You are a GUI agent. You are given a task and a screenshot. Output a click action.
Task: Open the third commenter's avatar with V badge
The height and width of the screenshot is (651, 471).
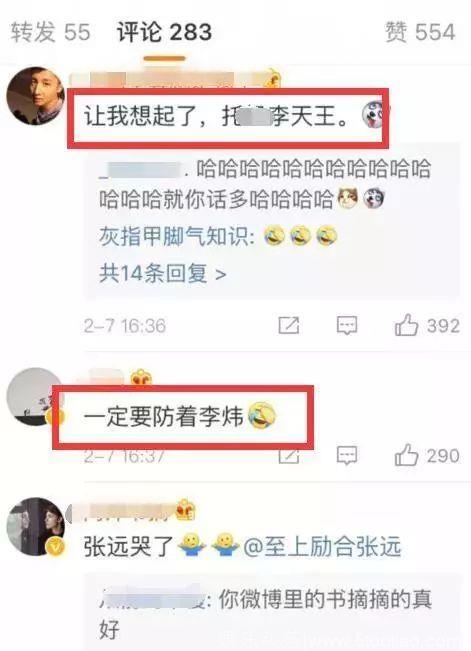(x=36, y=526)
